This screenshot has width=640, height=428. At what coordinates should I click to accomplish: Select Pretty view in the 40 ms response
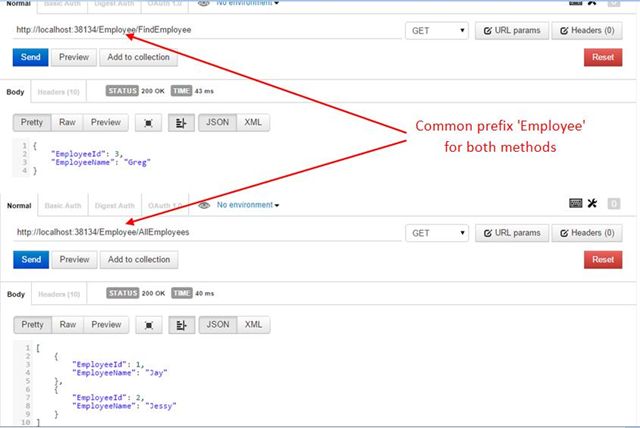click(32, 325)
